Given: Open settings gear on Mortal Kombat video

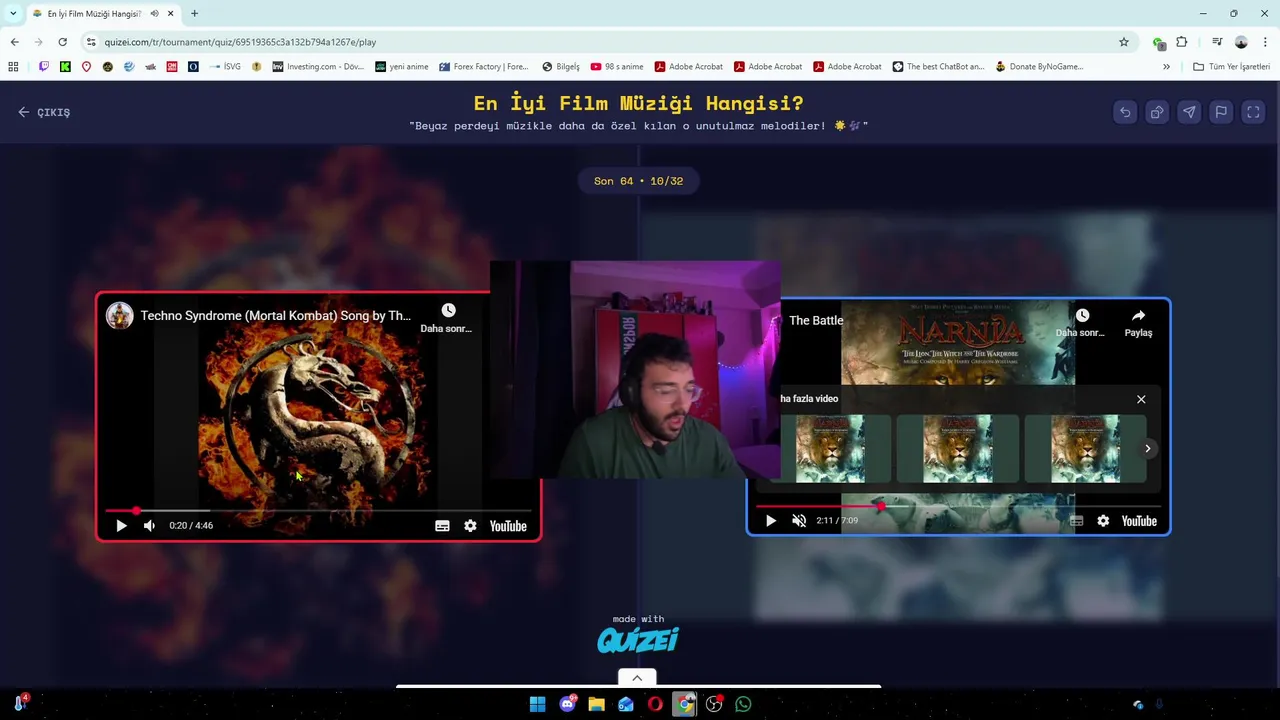Looking at the screenshot, I should (470, 526).
